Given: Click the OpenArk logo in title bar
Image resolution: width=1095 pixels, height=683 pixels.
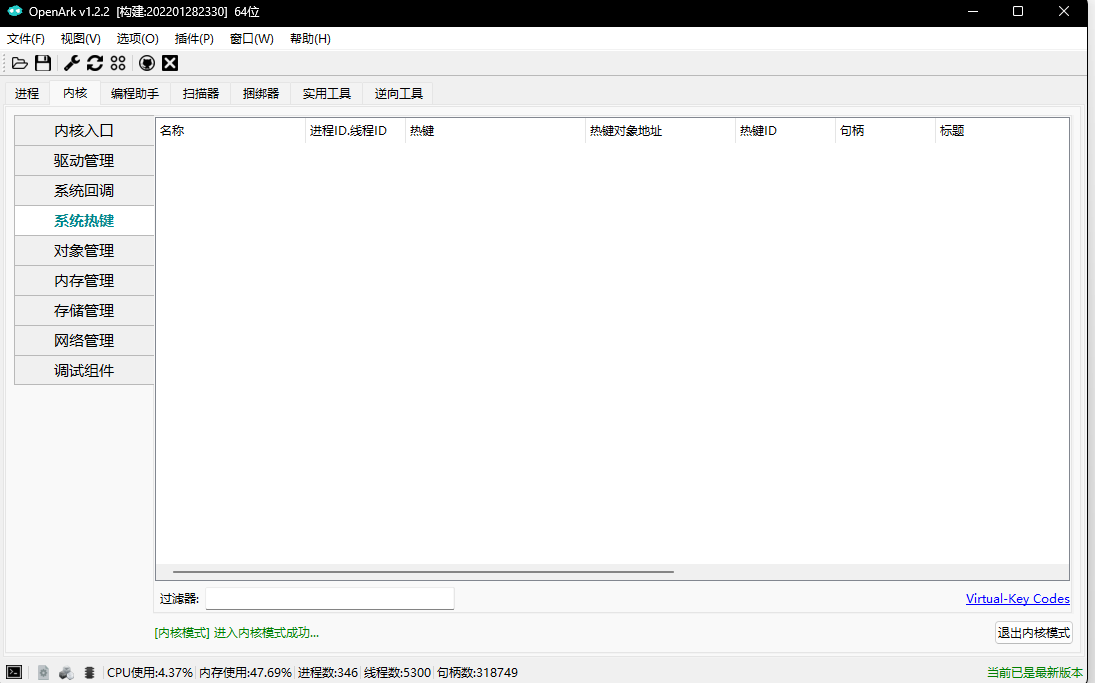Looking at the screenshot, I should (x=15, y=11).
